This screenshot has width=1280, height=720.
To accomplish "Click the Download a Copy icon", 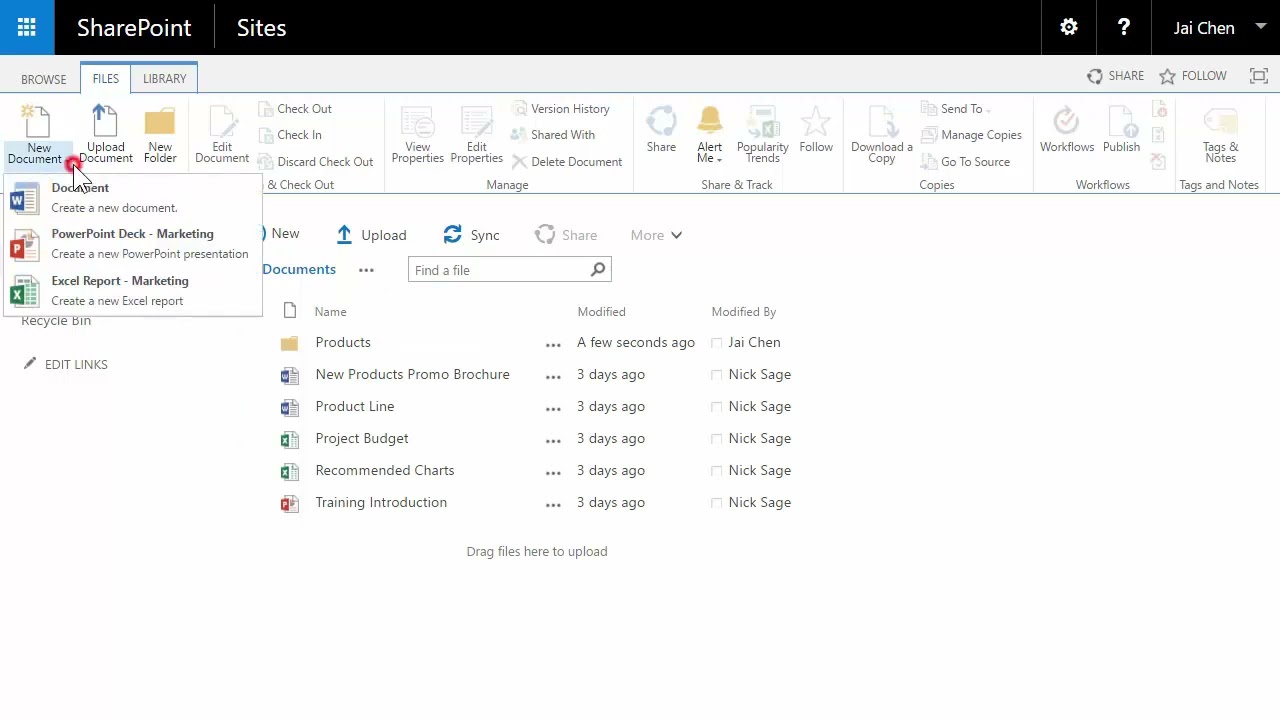I will (882, 122).
